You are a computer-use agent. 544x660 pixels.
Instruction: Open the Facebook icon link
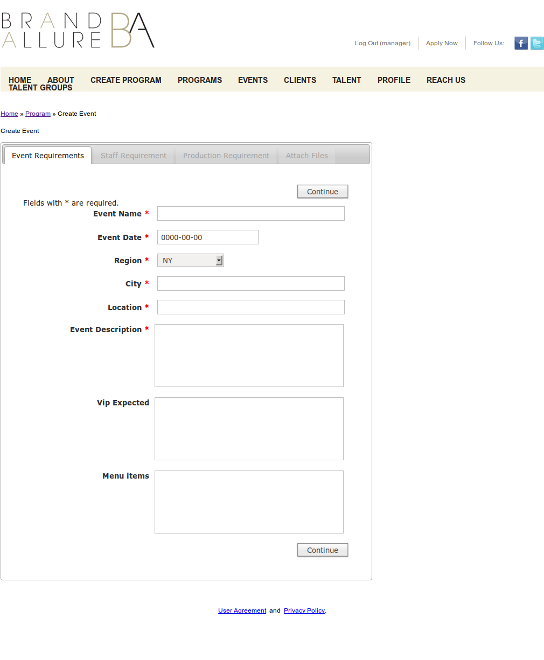[521, 43]
